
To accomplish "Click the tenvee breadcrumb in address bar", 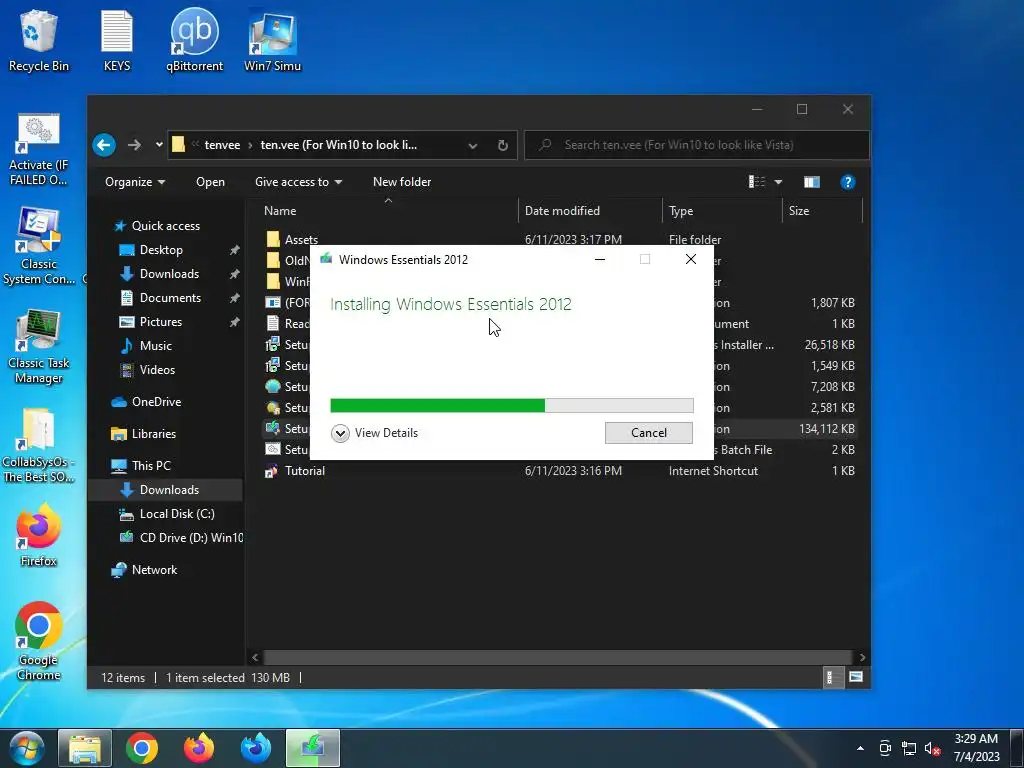I will 222,145.
